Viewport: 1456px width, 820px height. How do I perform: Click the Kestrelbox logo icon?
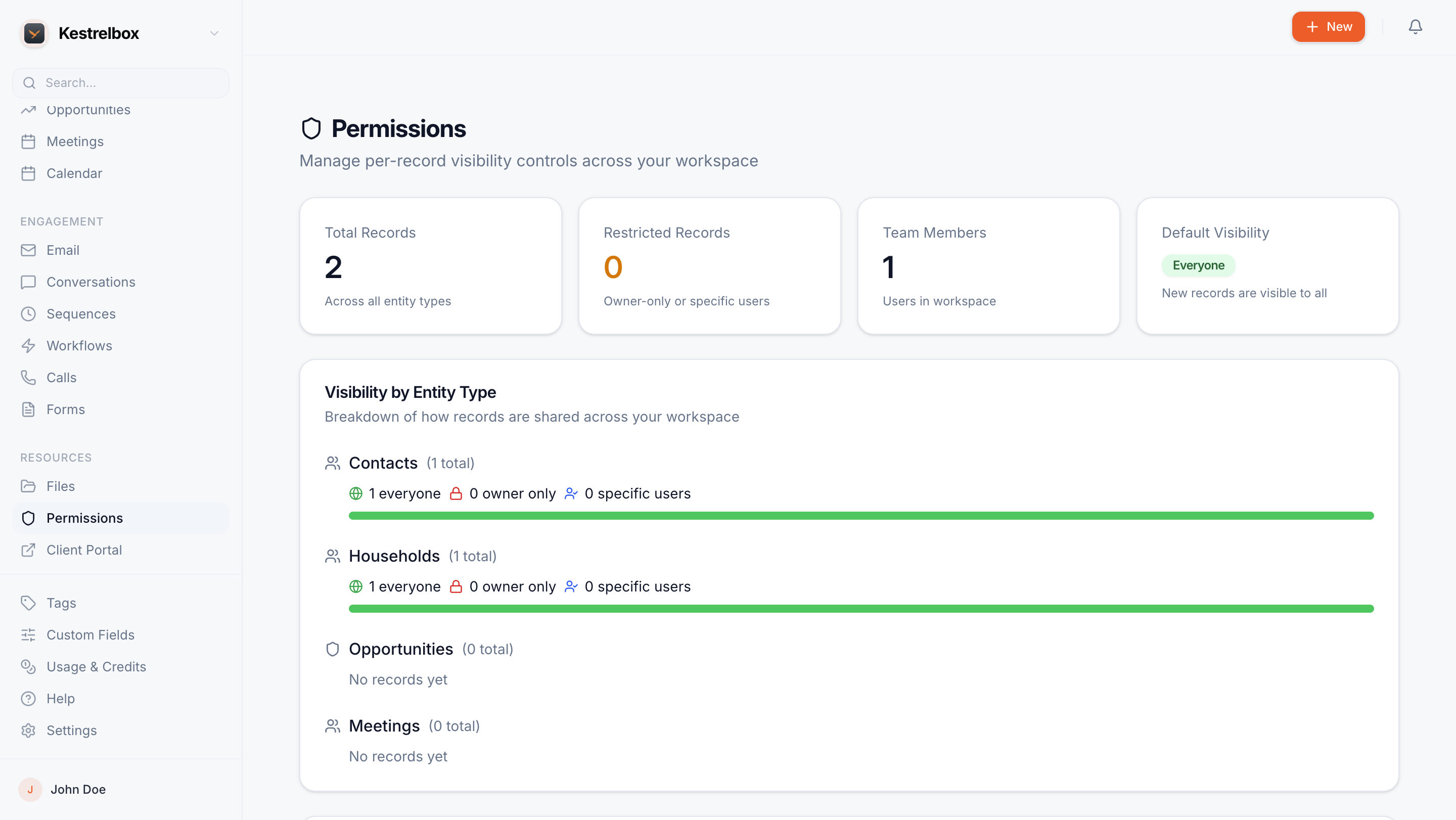(34, 33)
